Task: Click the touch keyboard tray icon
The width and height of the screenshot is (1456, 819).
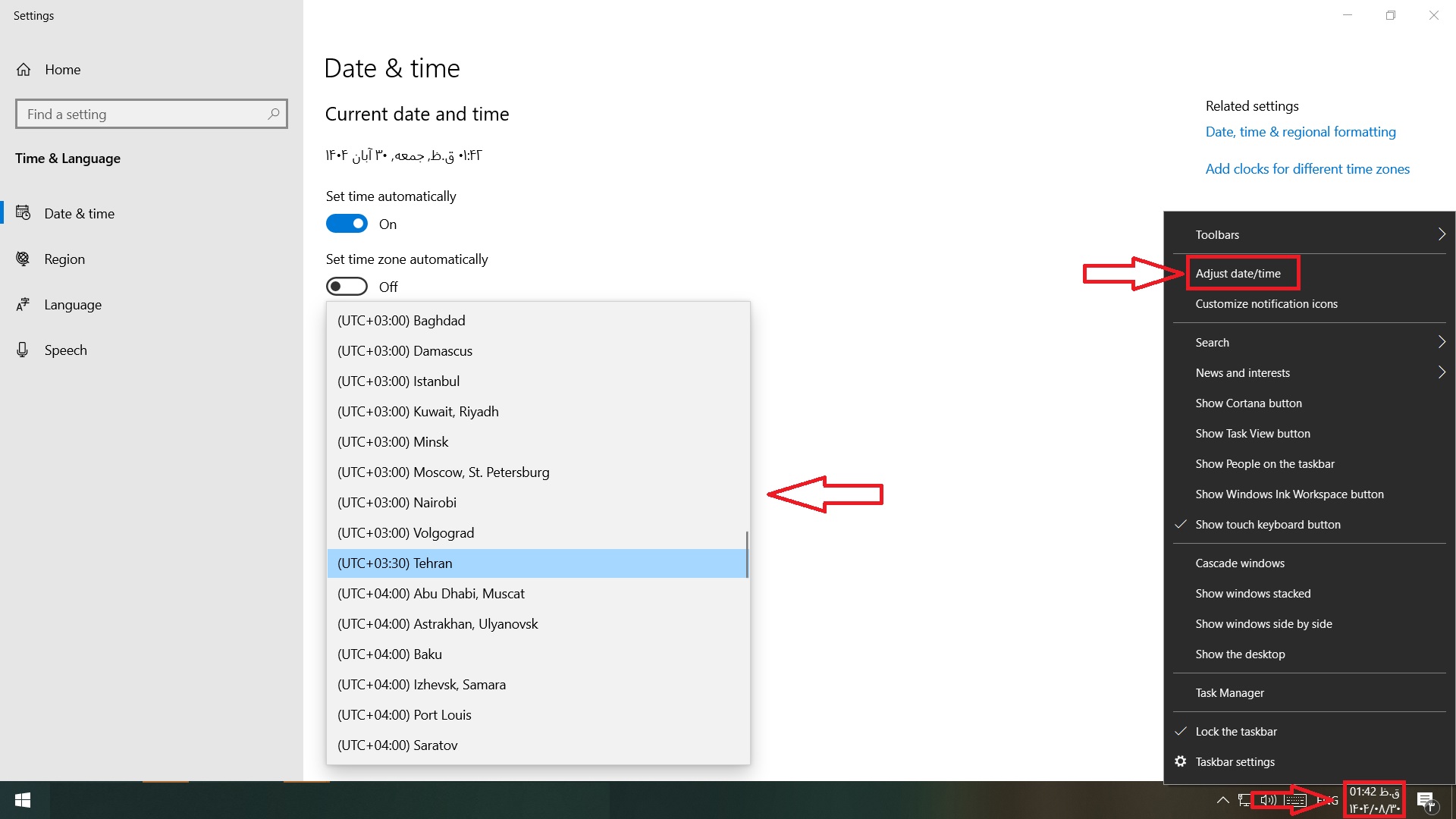Action: (1295, 800)
